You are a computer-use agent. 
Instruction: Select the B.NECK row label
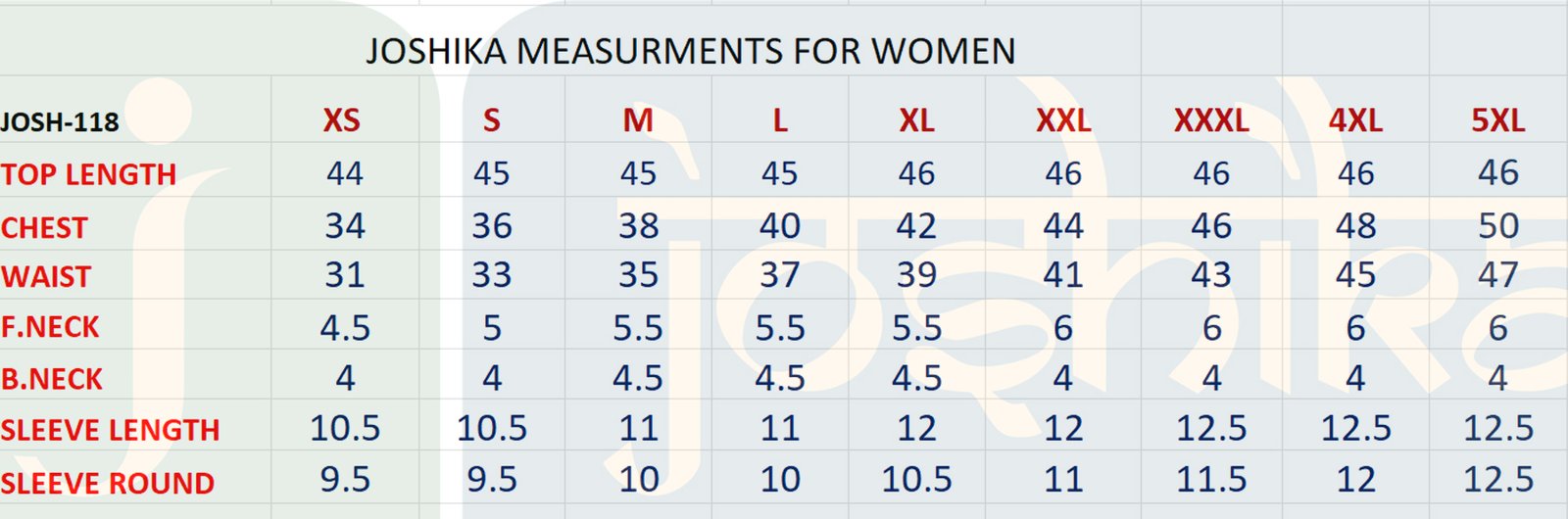click(51, 379)
